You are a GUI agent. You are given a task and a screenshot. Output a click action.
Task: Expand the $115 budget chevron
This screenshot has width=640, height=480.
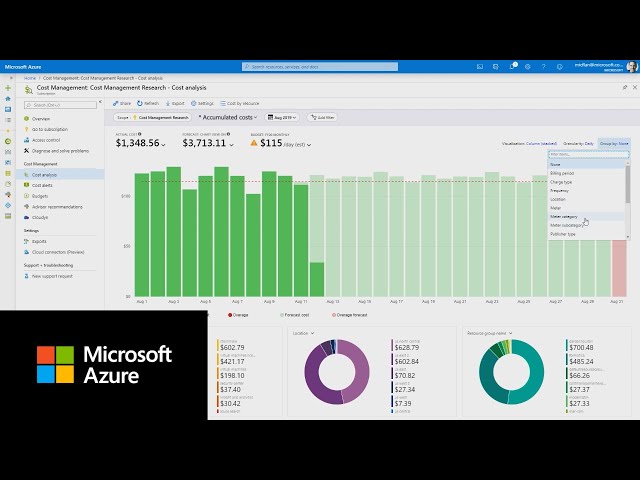(309, 144)
